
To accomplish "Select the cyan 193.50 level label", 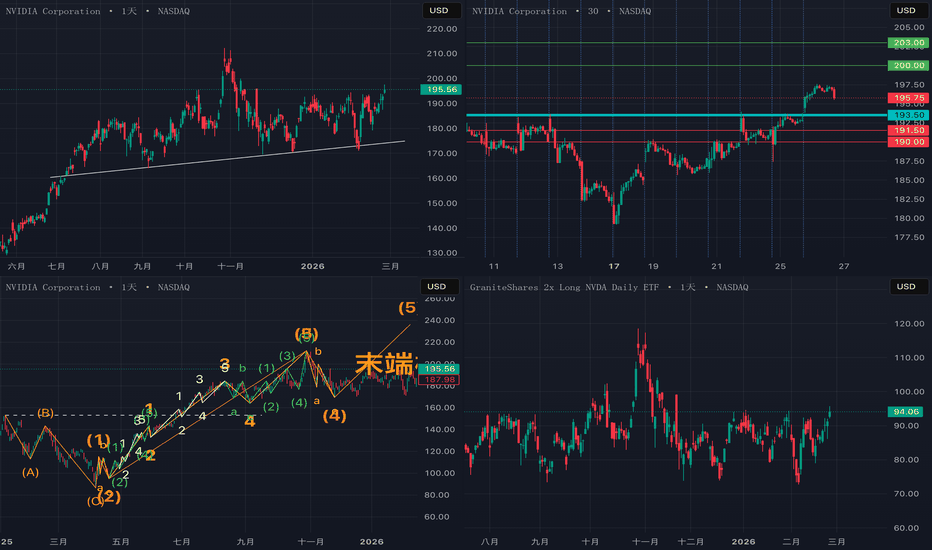I will coord(908,115).
